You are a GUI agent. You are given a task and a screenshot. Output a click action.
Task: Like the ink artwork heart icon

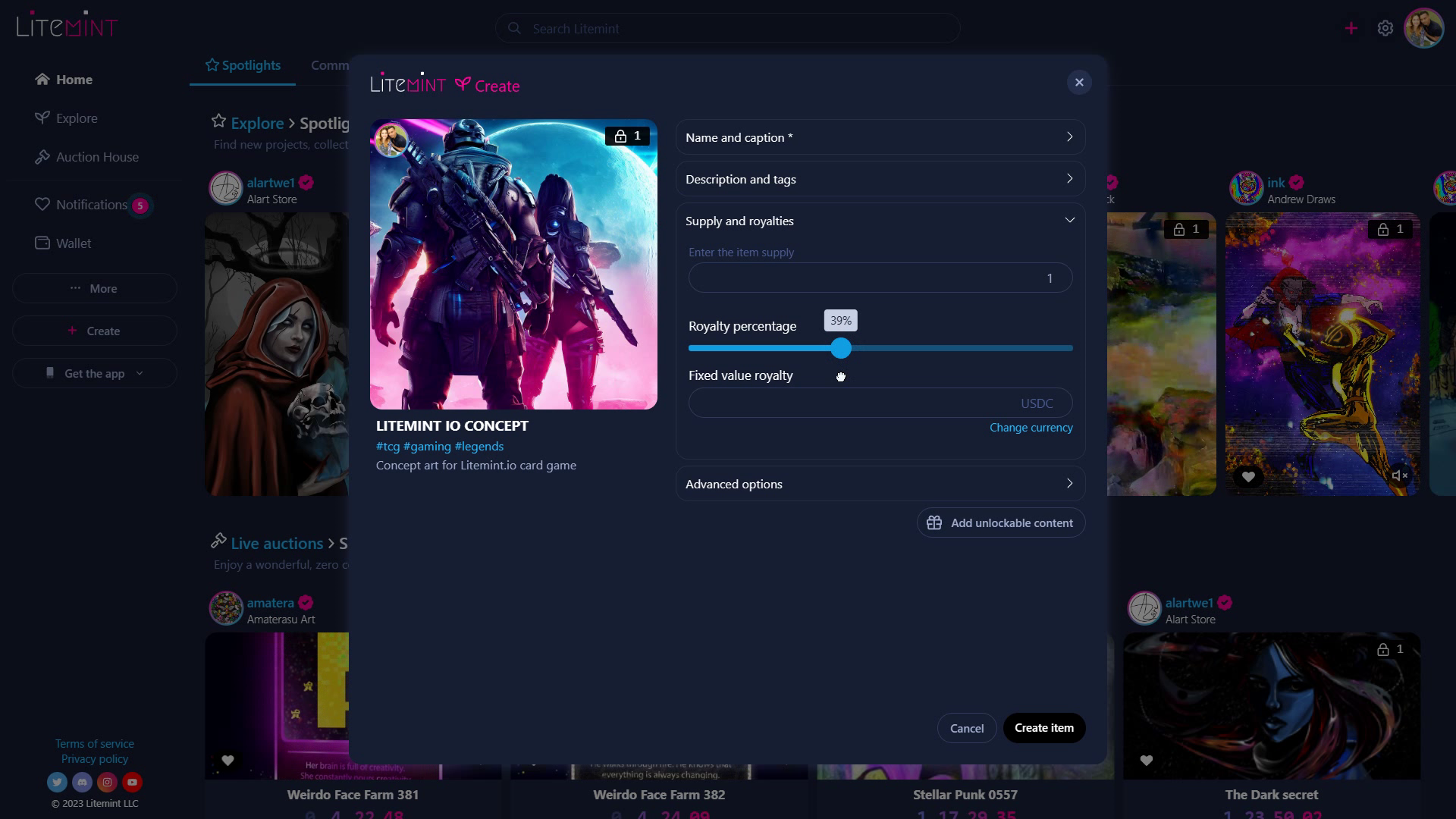click(x=1248, y=476)
